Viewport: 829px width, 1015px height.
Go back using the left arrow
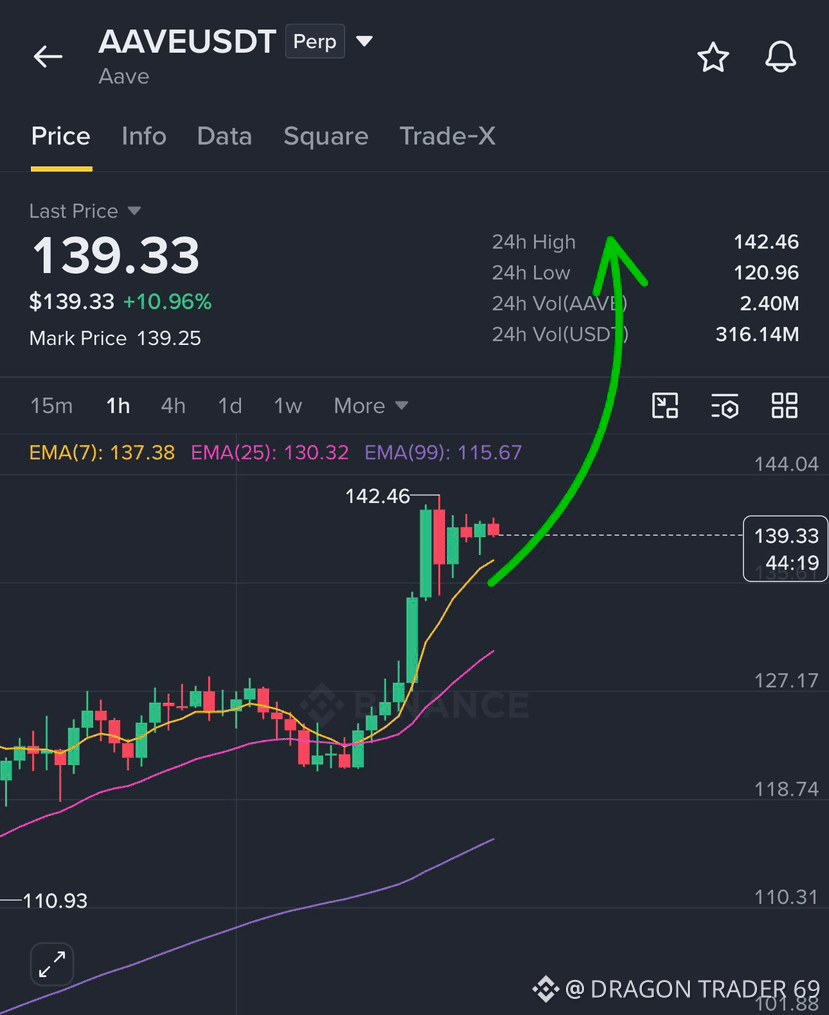click(48, 57)
